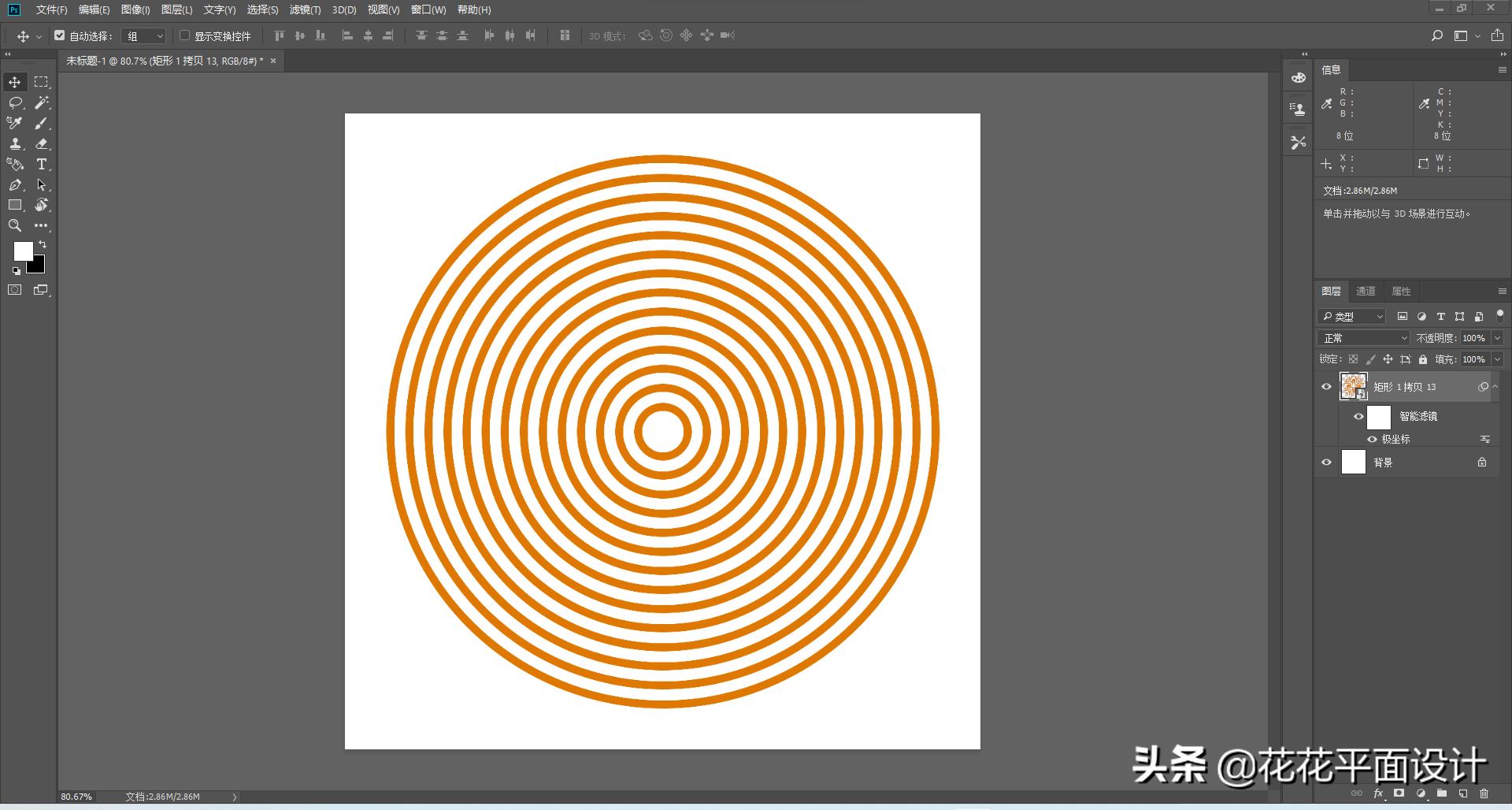Open the blend mode 正常 dropdown
This screenshot has width=1512, height=810.
pos(1364,338)
